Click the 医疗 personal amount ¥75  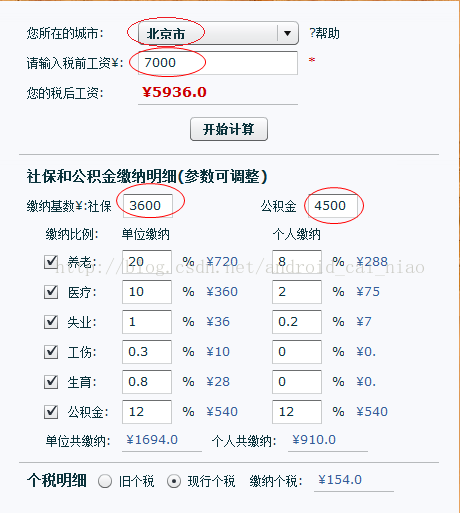(x=368, y=292)
